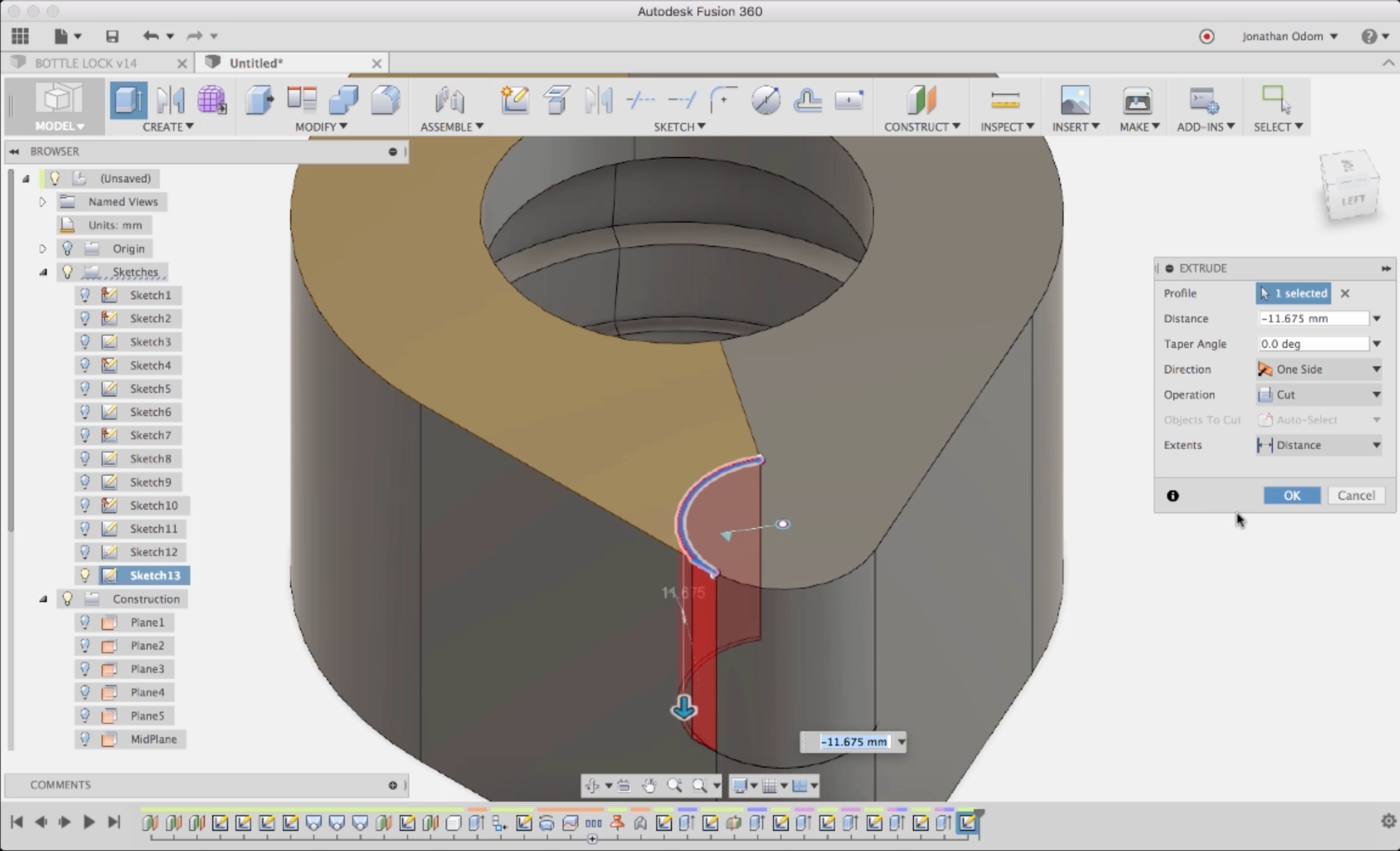
Task: Click the Measure icon above Inspect
Action: (x=1005, y=100)
